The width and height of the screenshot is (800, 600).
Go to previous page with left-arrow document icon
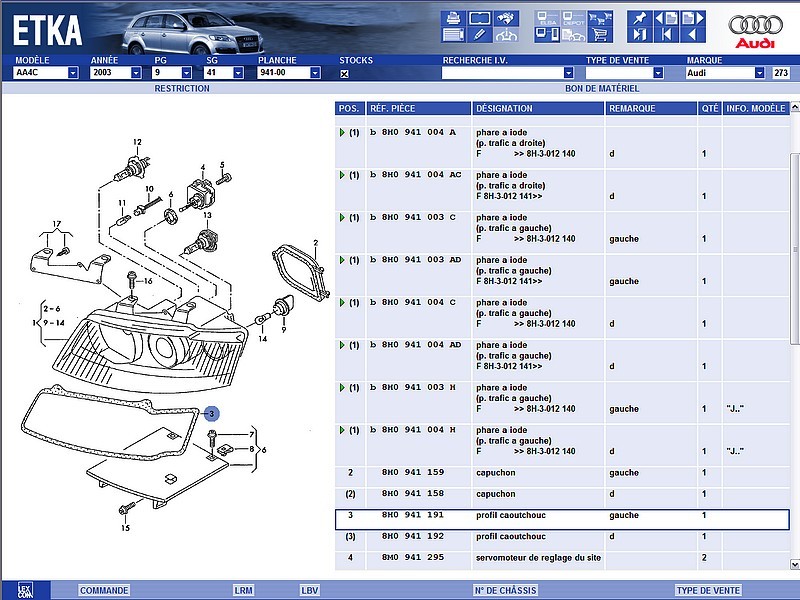[x=666, y=18]
